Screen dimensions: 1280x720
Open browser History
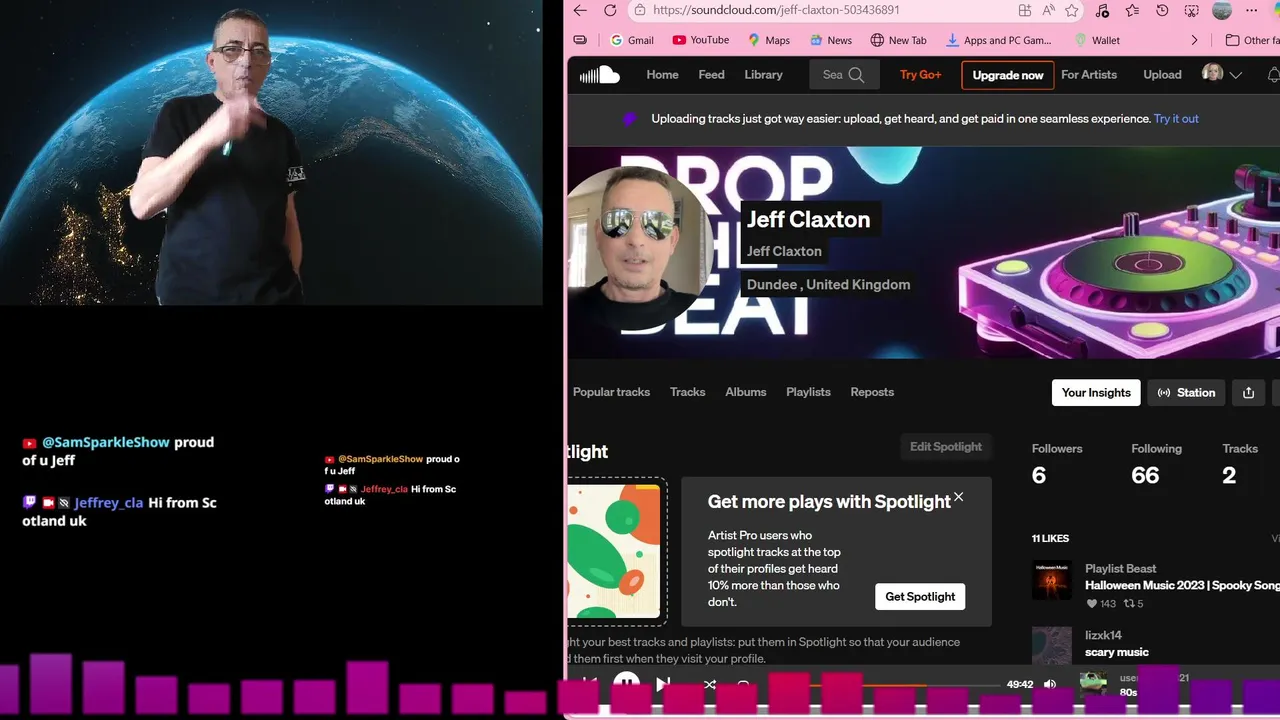pyautogui.click(x=1162, y=10)
